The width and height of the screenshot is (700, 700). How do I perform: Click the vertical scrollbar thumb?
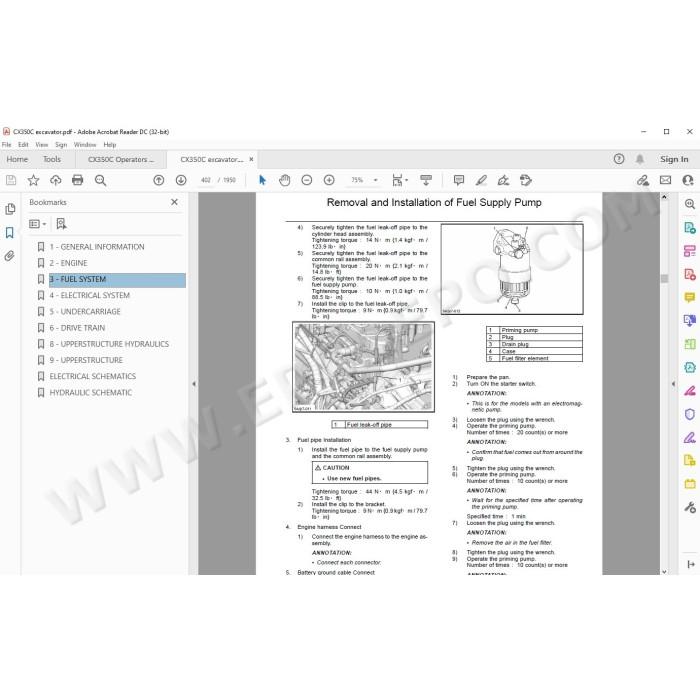tap(664, 279)
